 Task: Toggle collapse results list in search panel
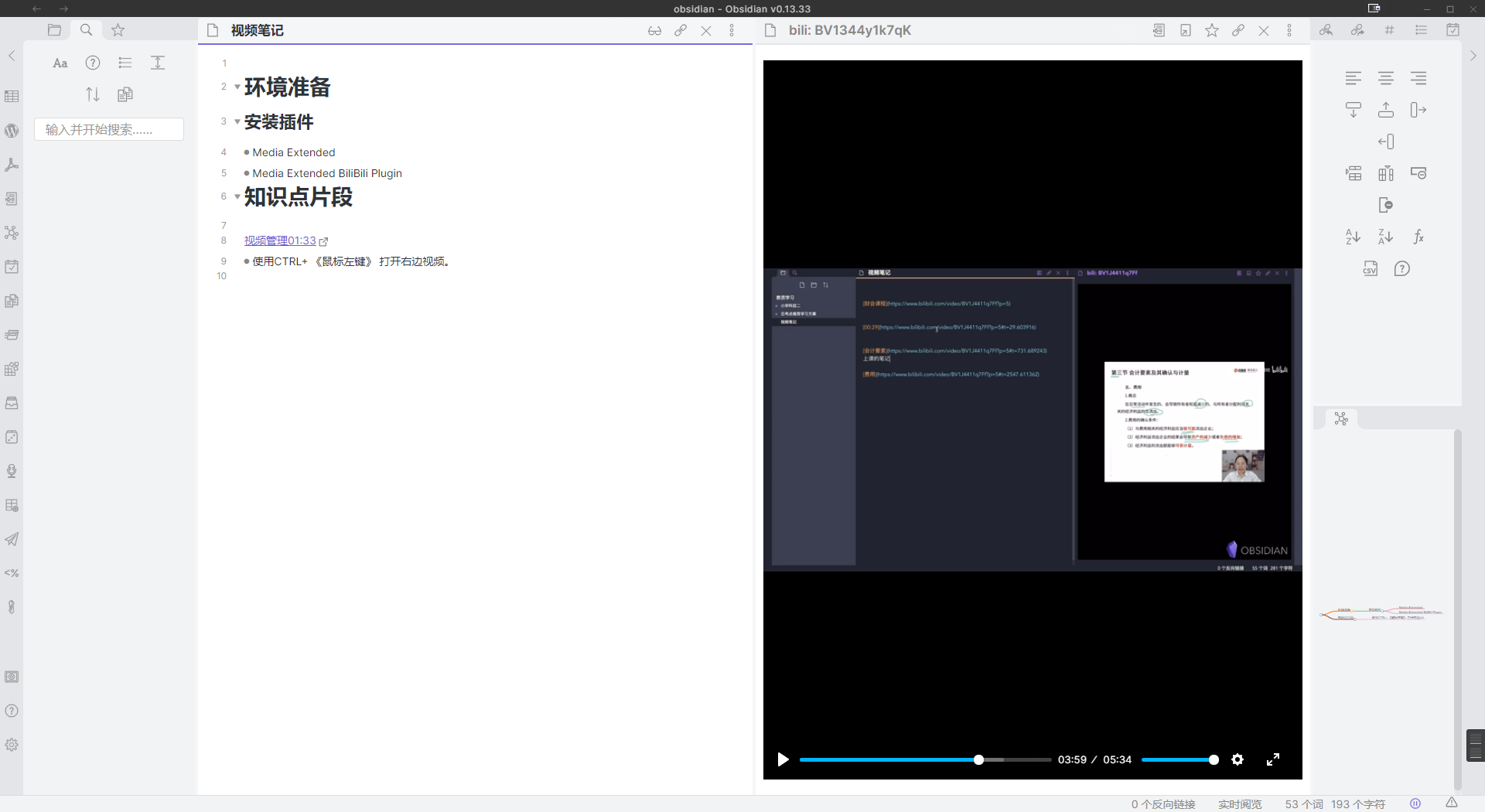click(125, 63)
